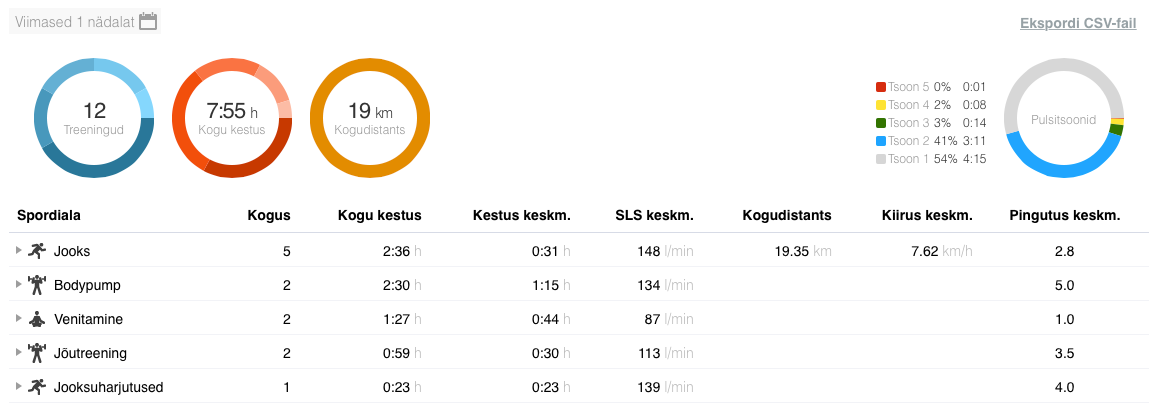Expand the Jooksuharjutused row details

tap(18, 387)
